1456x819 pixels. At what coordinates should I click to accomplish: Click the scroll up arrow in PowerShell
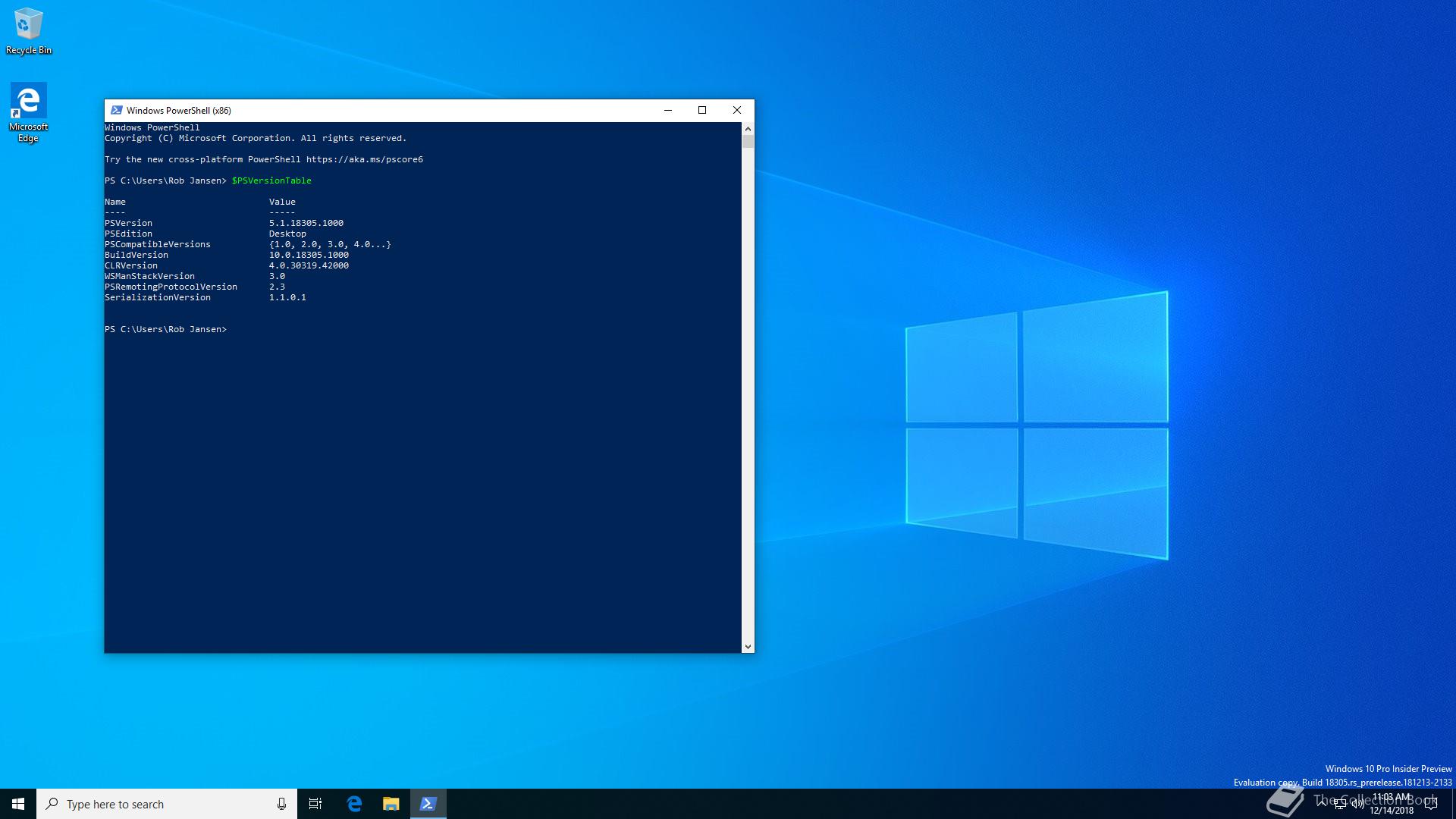tap(748, 129)
